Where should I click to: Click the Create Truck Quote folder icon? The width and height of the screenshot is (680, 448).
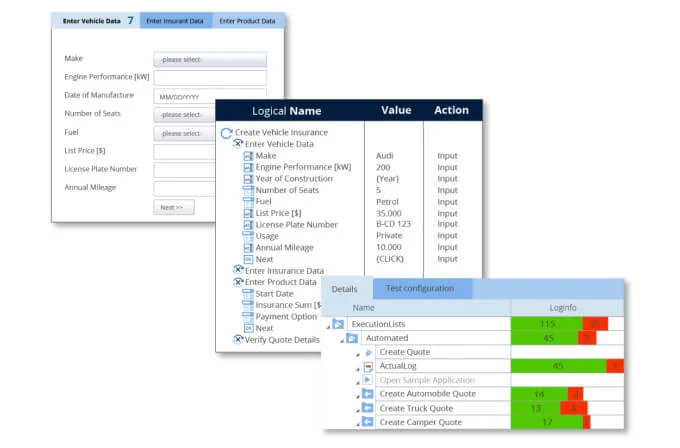[368, 408]
